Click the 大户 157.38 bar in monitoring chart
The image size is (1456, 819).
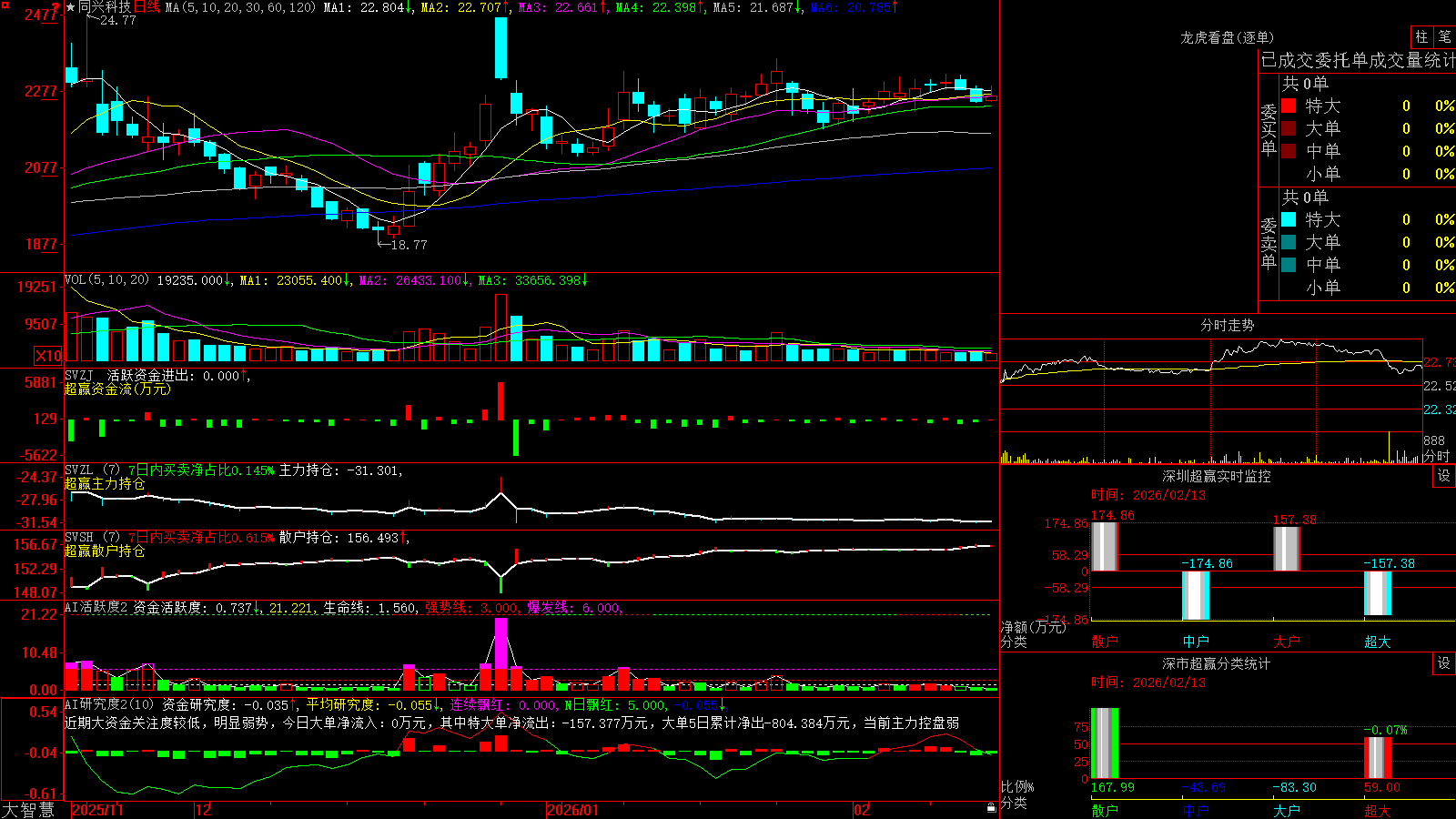[x=1287, y=549]
